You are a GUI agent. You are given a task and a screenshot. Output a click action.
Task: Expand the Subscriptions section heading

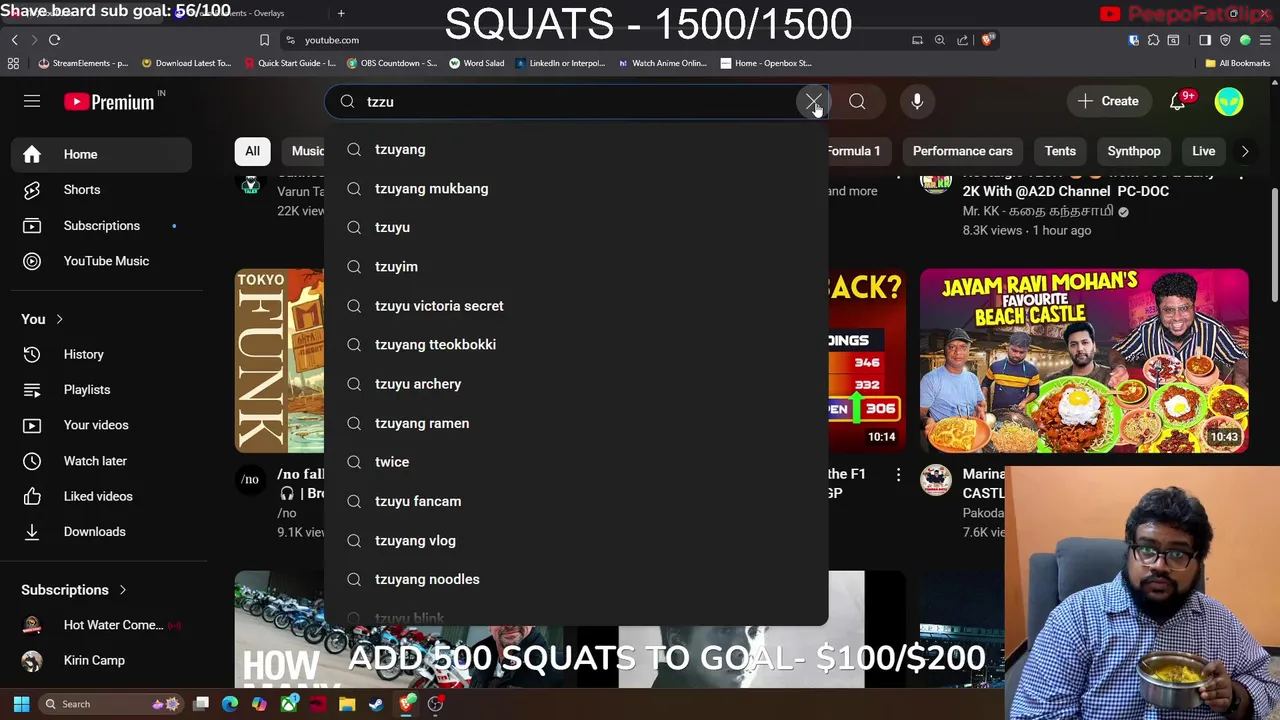[74, 590]
